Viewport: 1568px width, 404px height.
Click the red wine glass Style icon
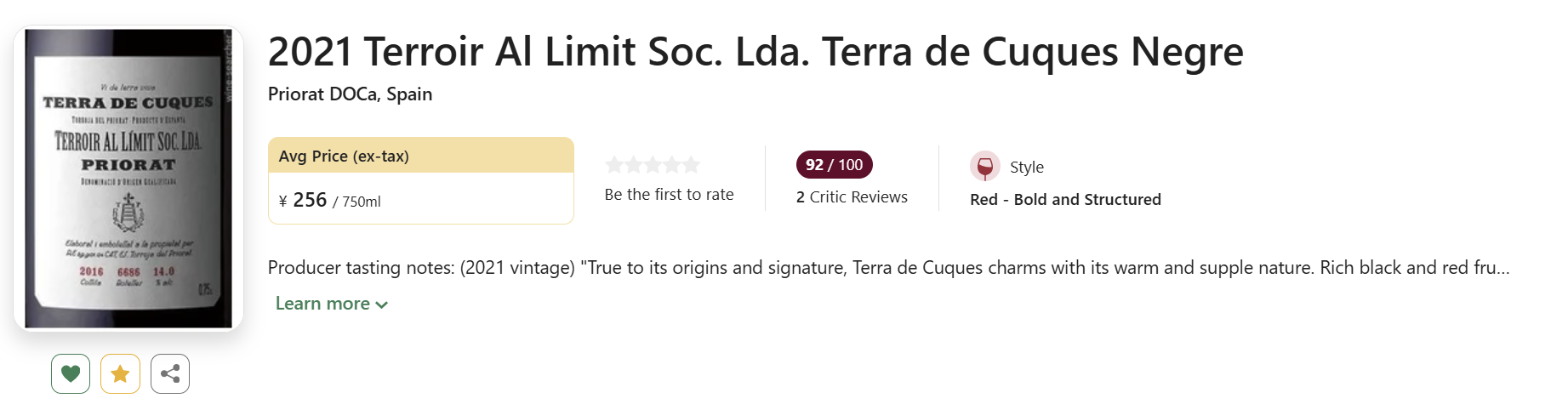[984, 167]
